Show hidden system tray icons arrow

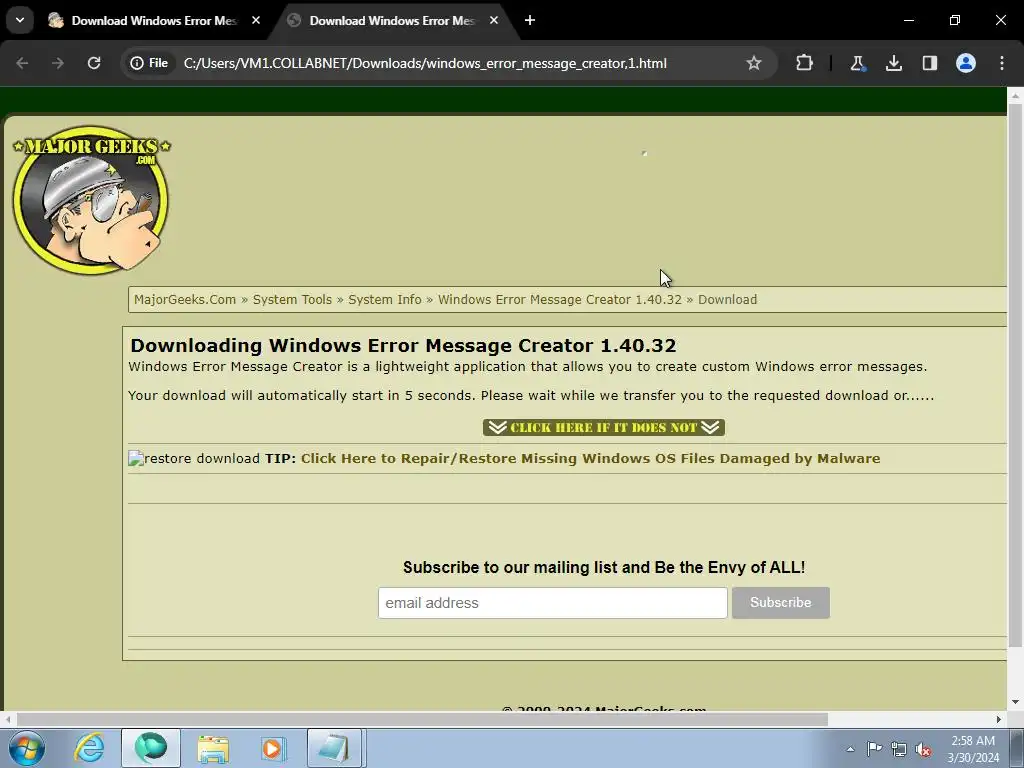pos(850,749)
